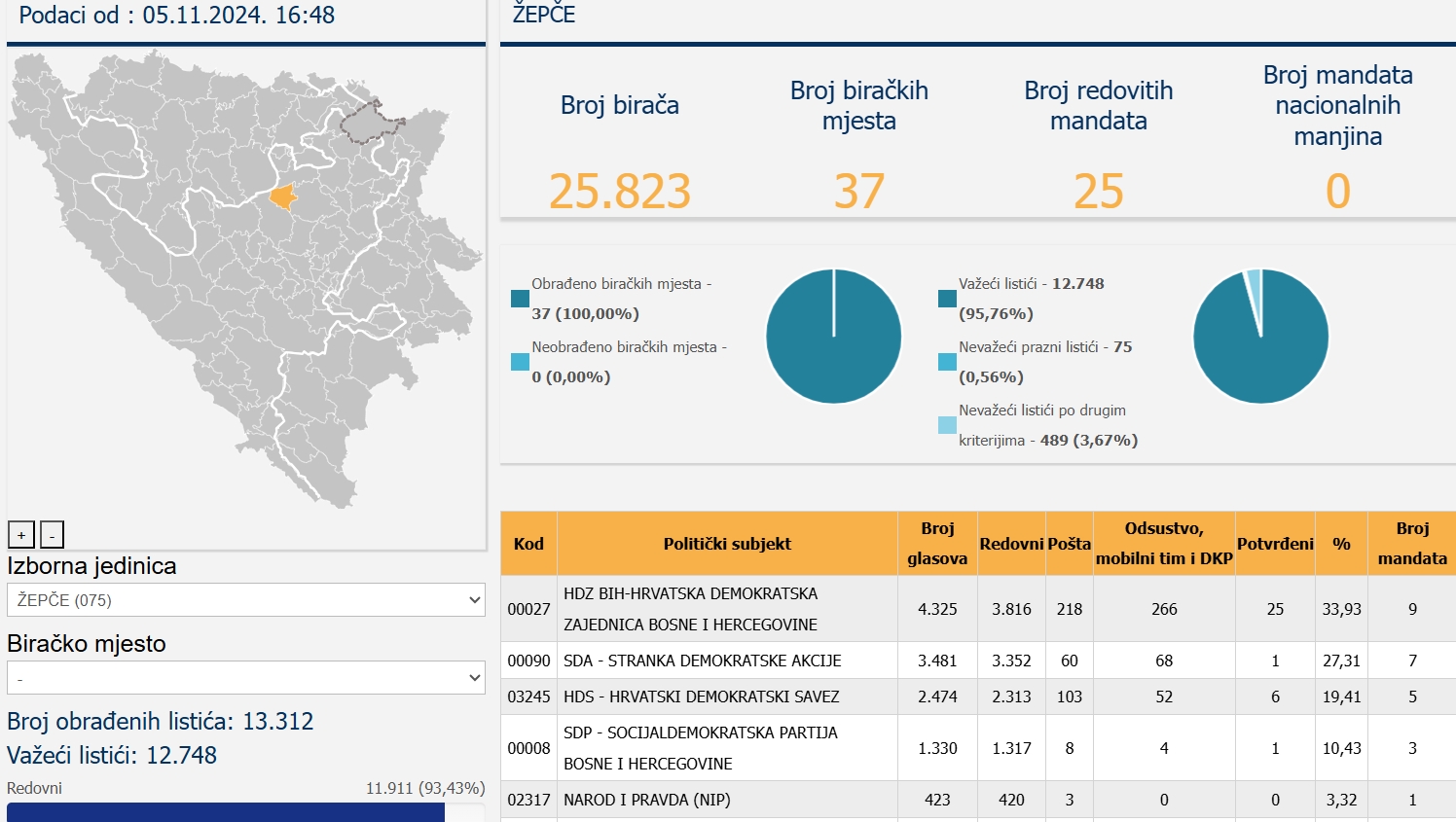
Task: Click code 00090 in the table
Action: click(528, 661)
